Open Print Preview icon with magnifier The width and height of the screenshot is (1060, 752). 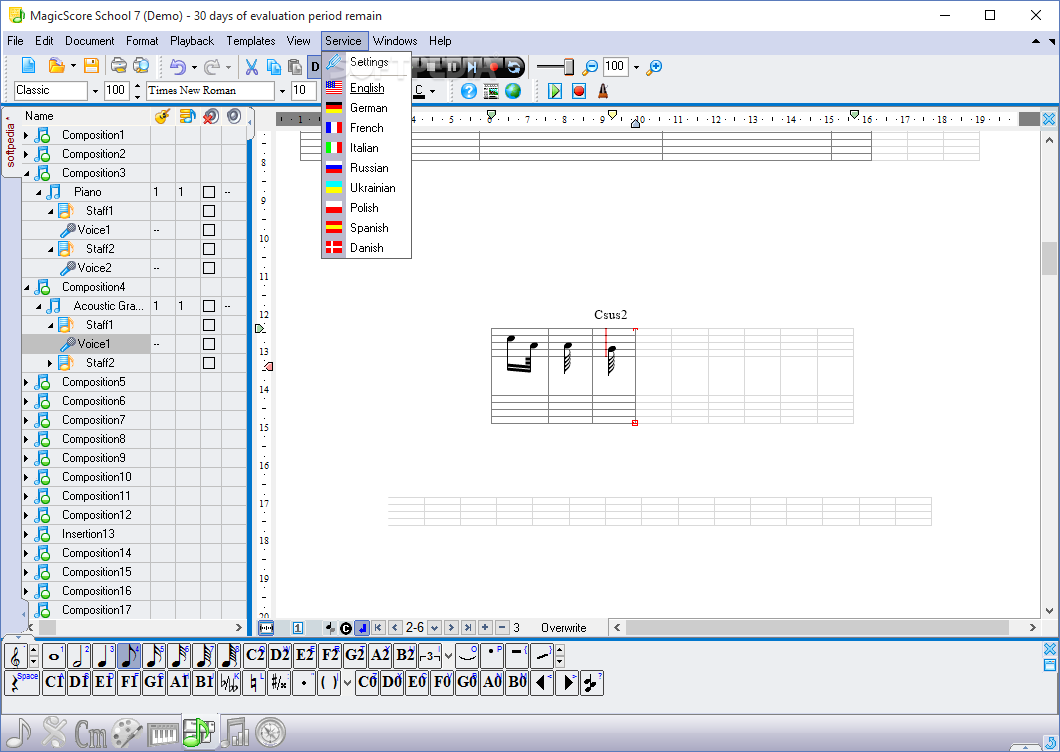click(141, 66)
